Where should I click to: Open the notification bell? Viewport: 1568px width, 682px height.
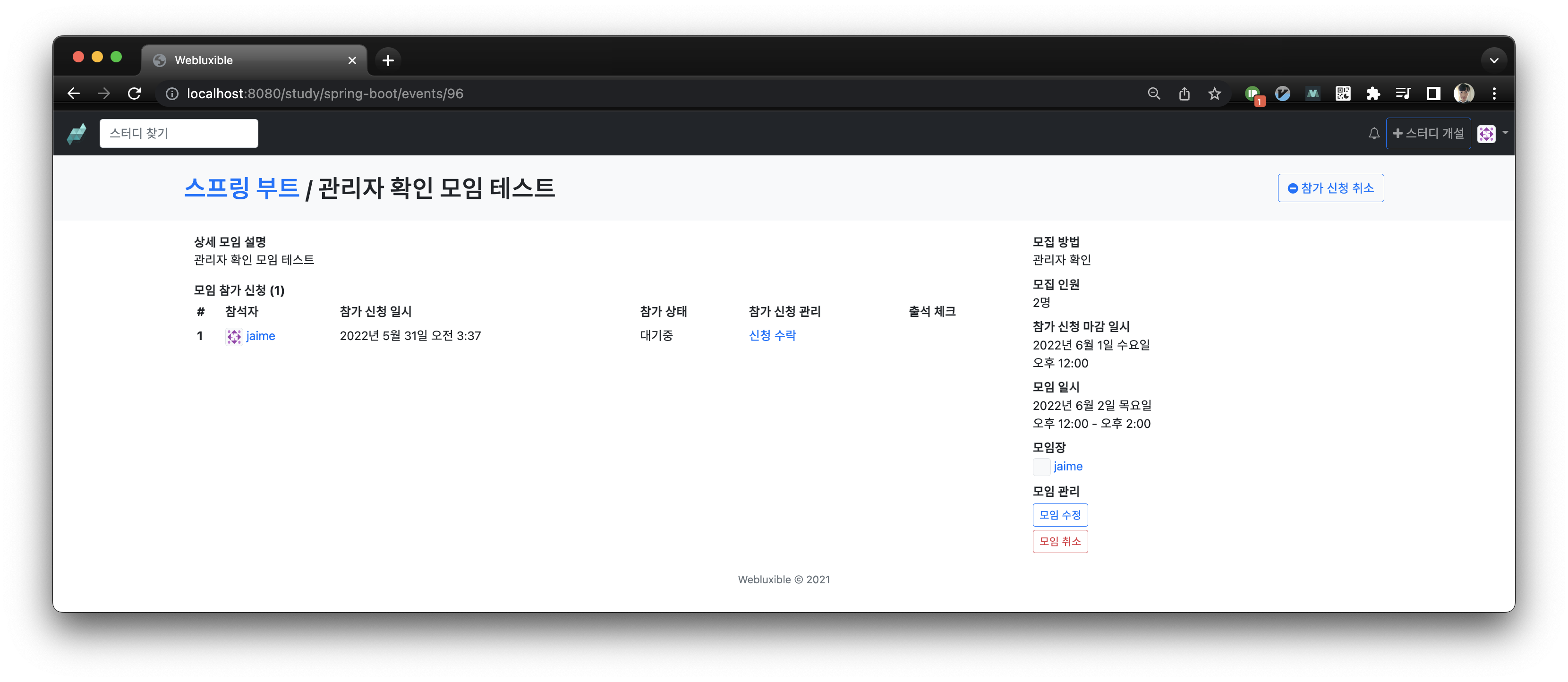(1374, 133)
